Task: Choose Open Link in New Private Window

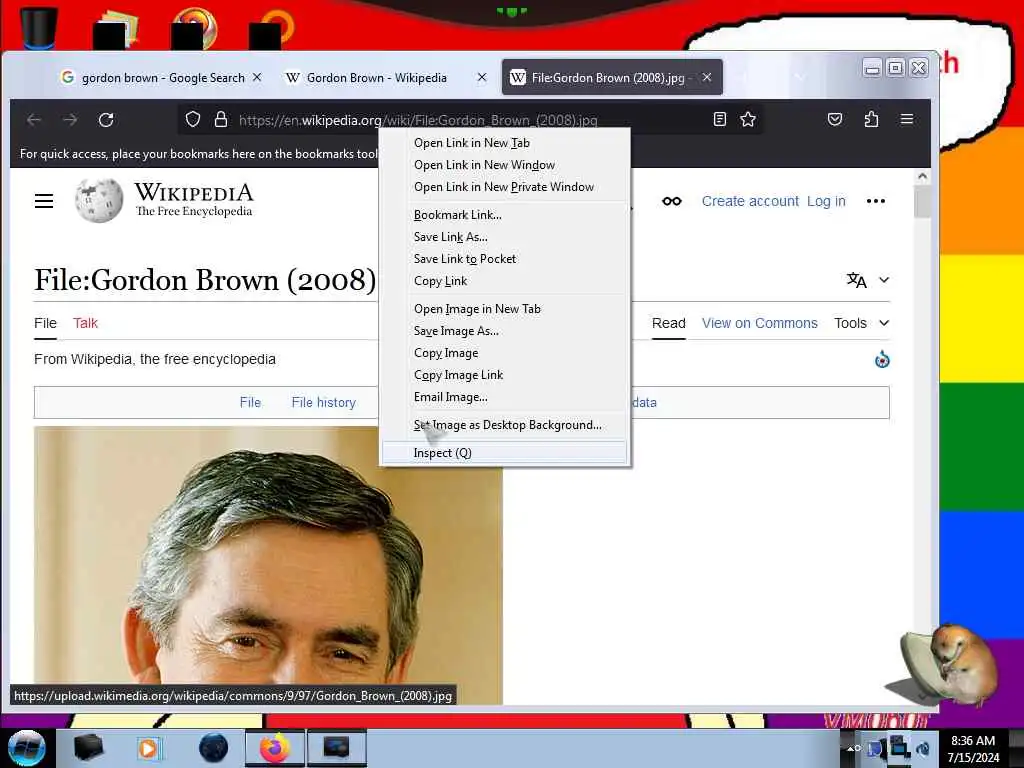Action: pos(504,187)
